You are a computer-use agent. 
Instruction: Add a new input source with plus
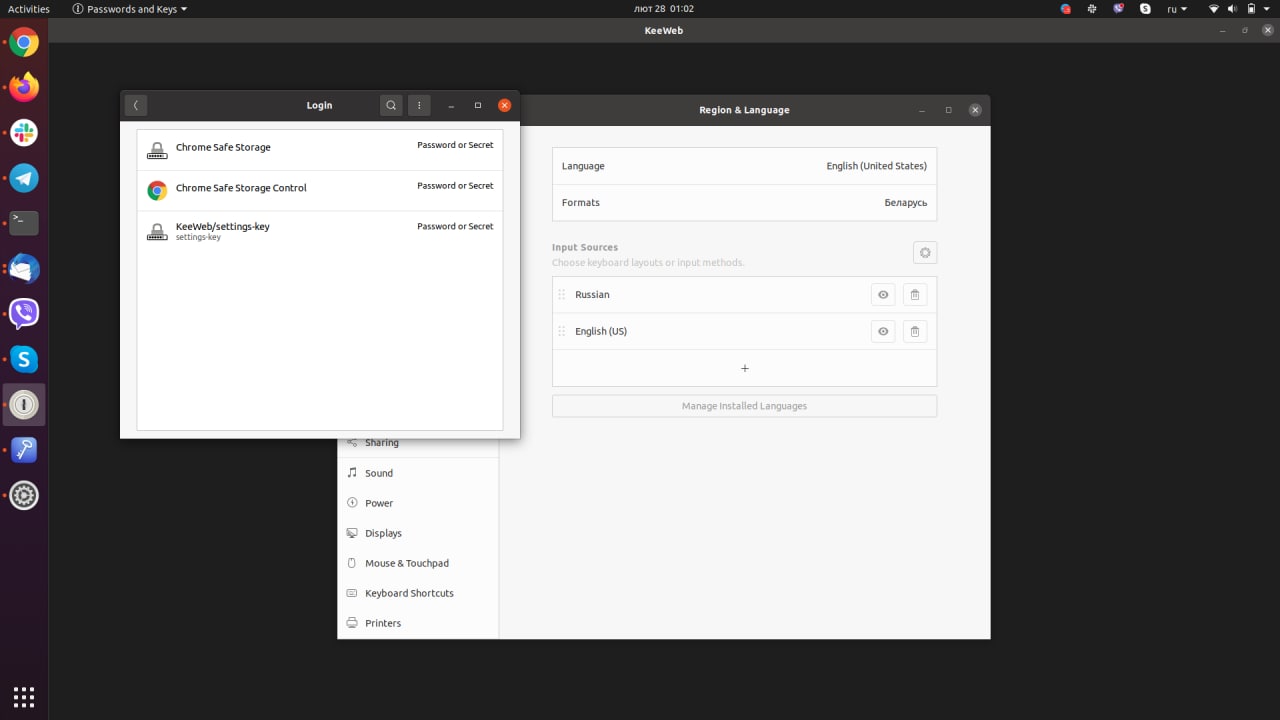744,368
